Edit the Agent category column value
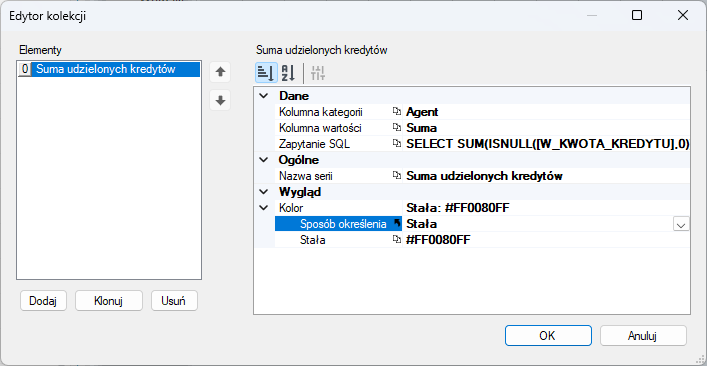707x366 pixels. tap(546, 112)
